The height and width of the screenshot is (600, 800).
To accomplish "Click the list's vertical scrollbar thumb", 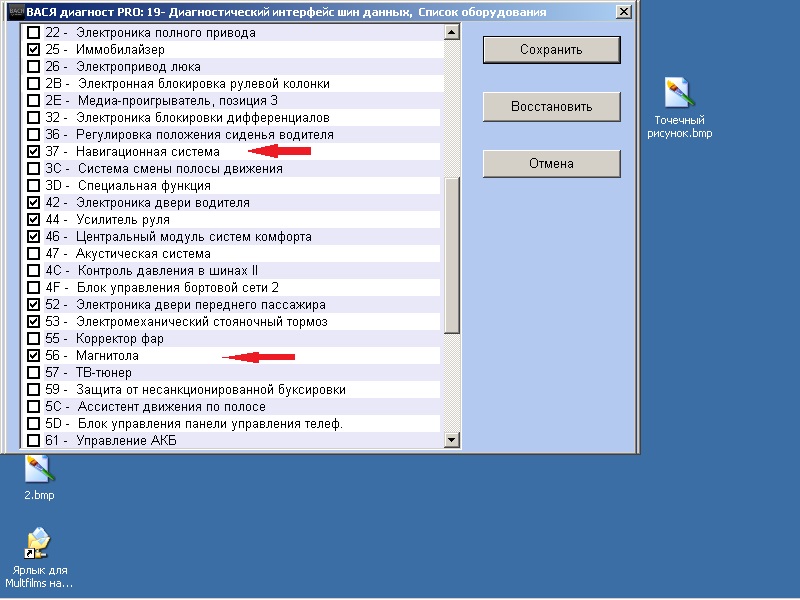I will 451,255.
